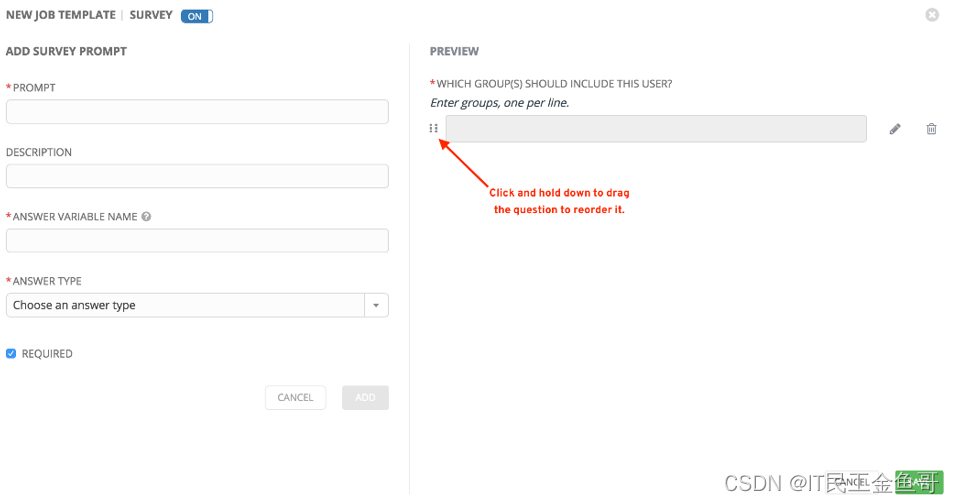Select the Choose an answer type combo box

[197, 305]
